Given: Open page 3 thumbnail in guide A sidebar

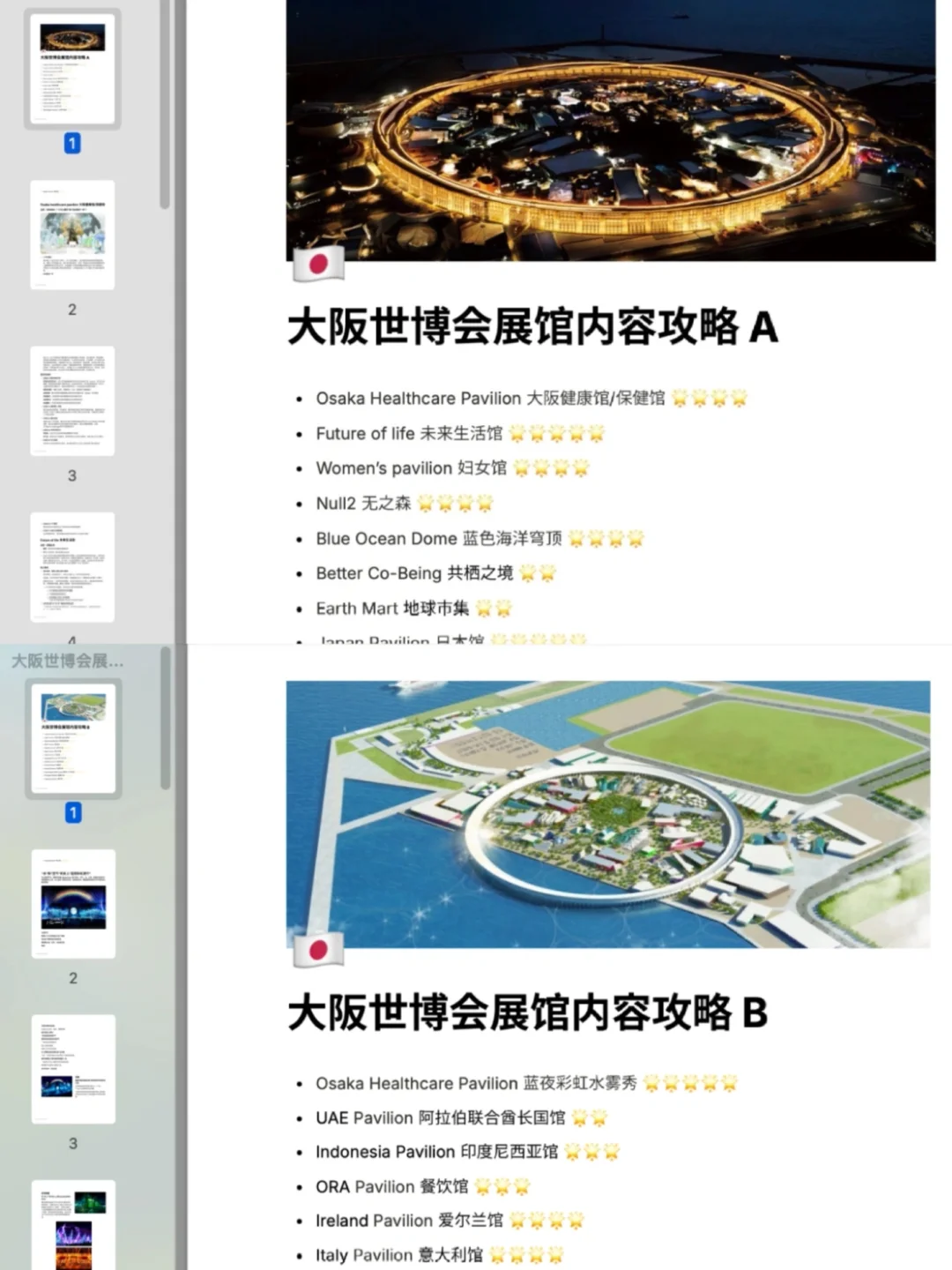Looking at the screenshot, I should tap(72, 400).
